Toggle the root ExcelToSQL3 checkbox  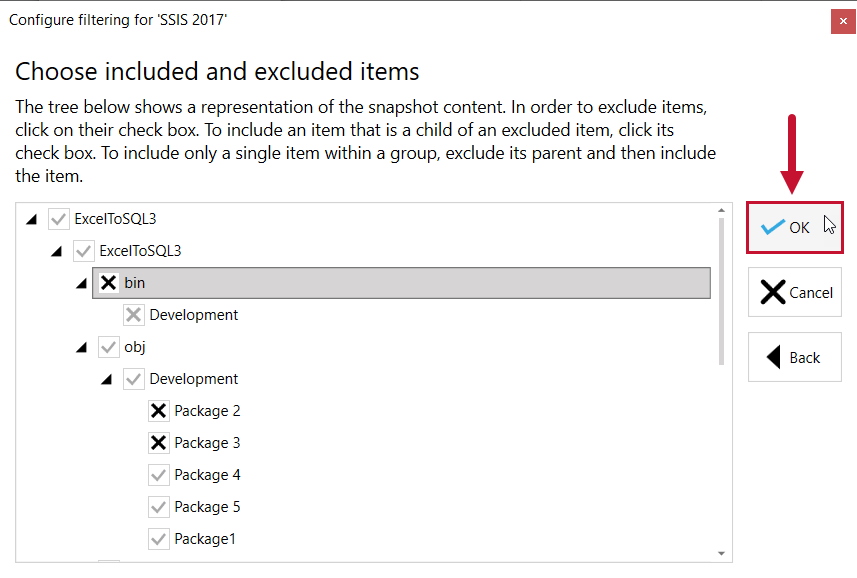(x=58, y=219)
